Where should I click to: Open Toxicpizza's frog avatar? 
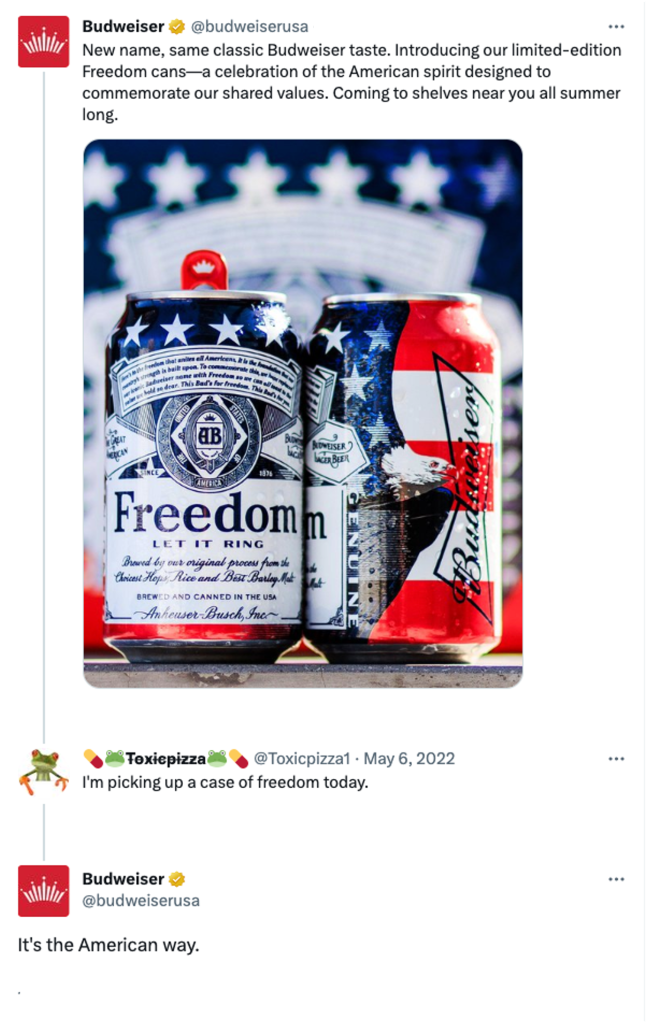pyautogui.click(x=43, y=772)
